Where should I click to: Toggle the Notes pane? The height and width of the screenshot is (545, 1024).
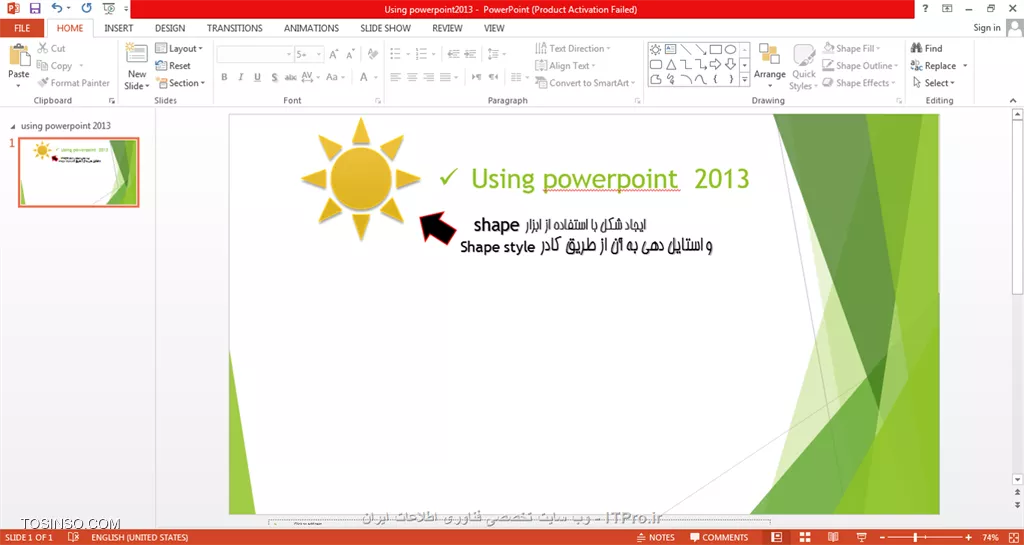pos(656,537)
